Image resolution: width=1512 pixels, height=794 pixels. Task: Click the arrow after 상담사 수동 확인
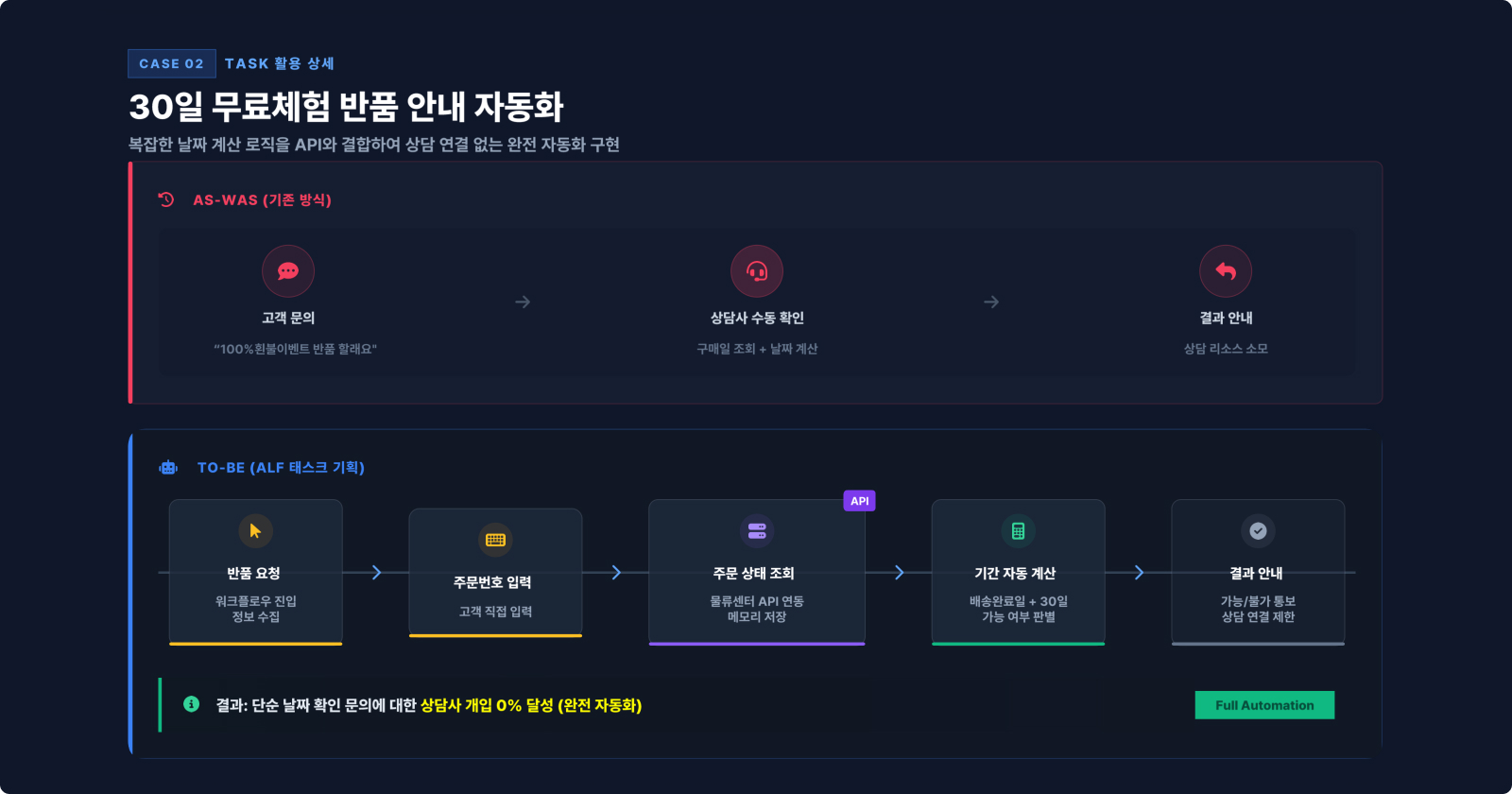click(x=991, y=302)
